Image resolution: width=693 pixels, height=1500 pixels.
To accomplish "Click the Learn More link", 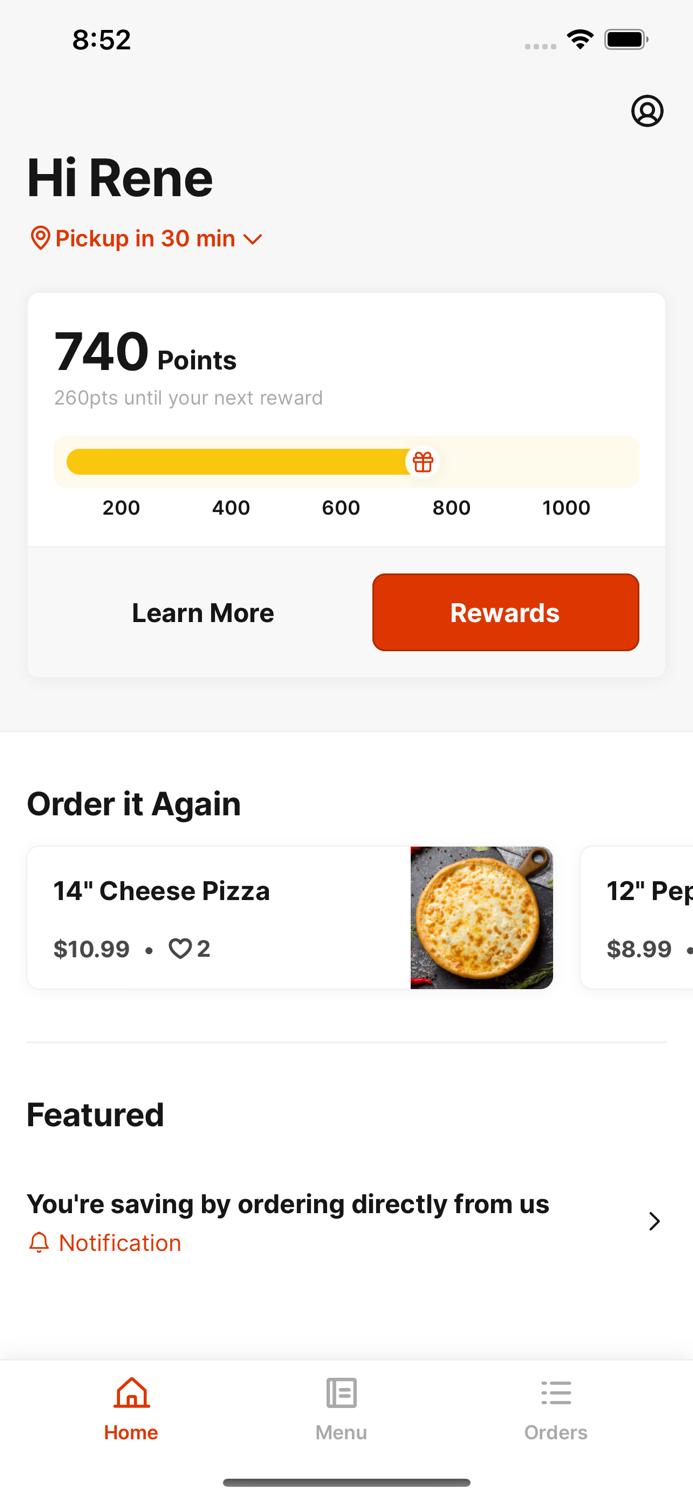I will pyautogui.click(x=203, y=612).
